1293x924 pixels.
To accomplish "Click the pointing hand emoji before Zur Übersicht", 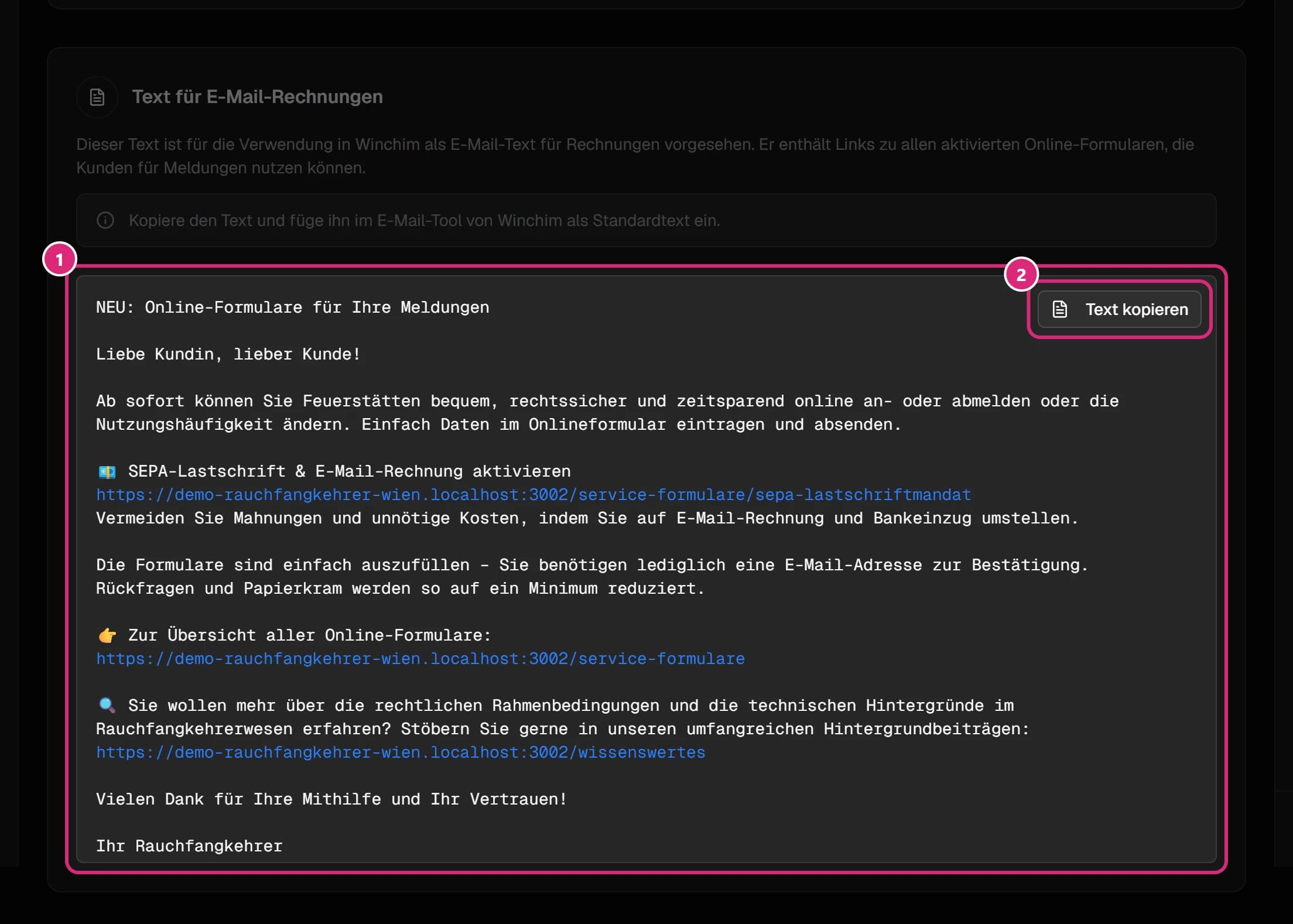I will pyautogui.click(x=107, y=635).
